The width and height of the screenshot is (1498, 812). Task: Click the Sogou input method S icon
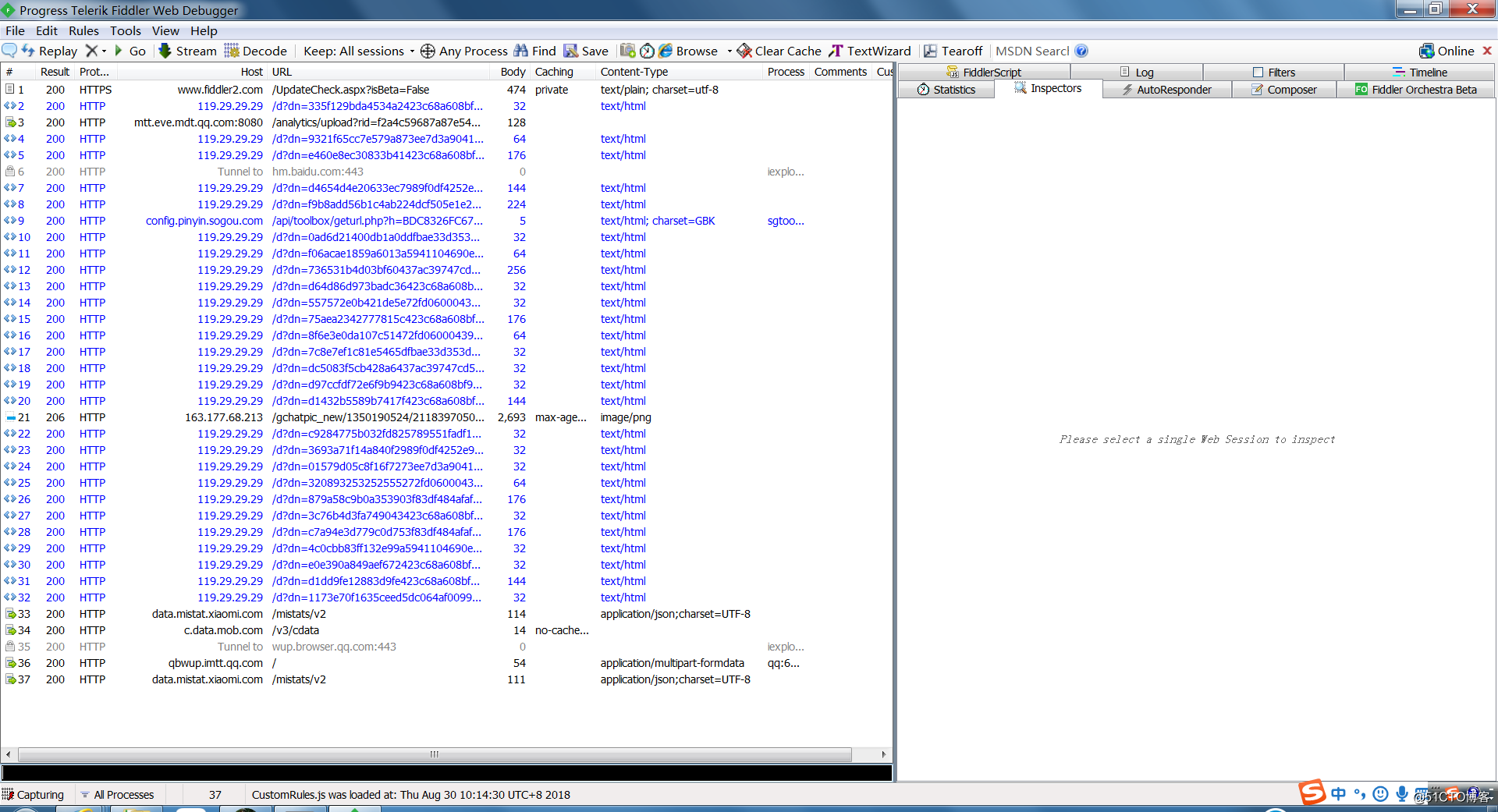(x=1312, y=792)
